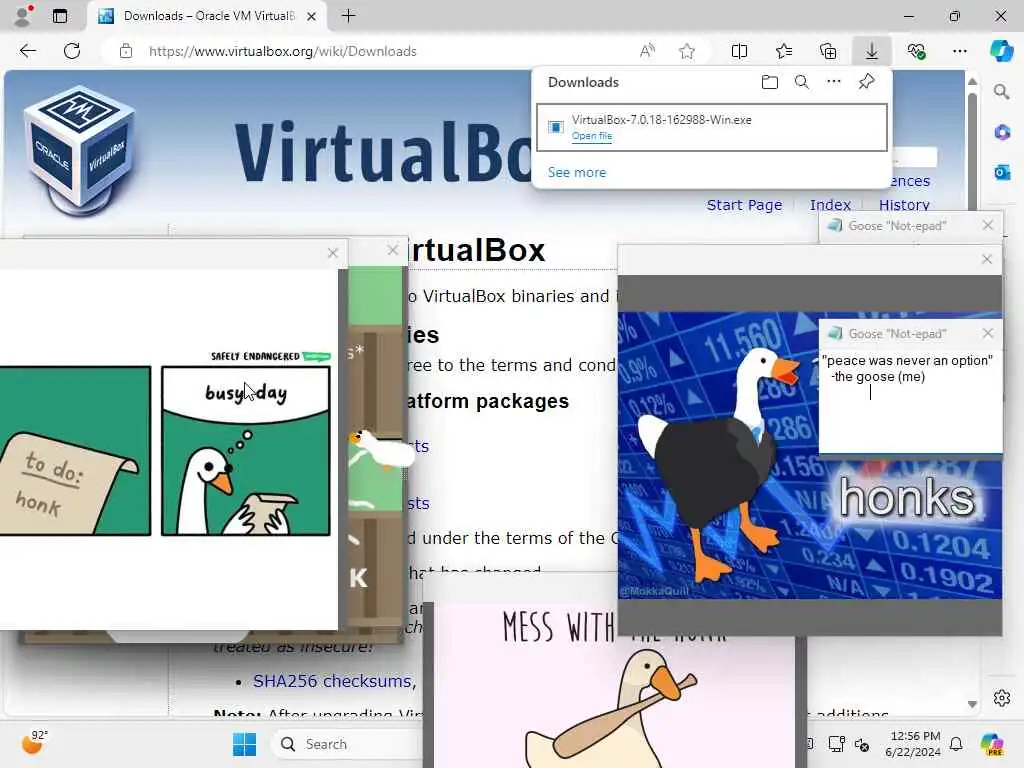Click into the goose Not-epad text area
This screenshot has width=1024, height=768.
click(910, 401)
